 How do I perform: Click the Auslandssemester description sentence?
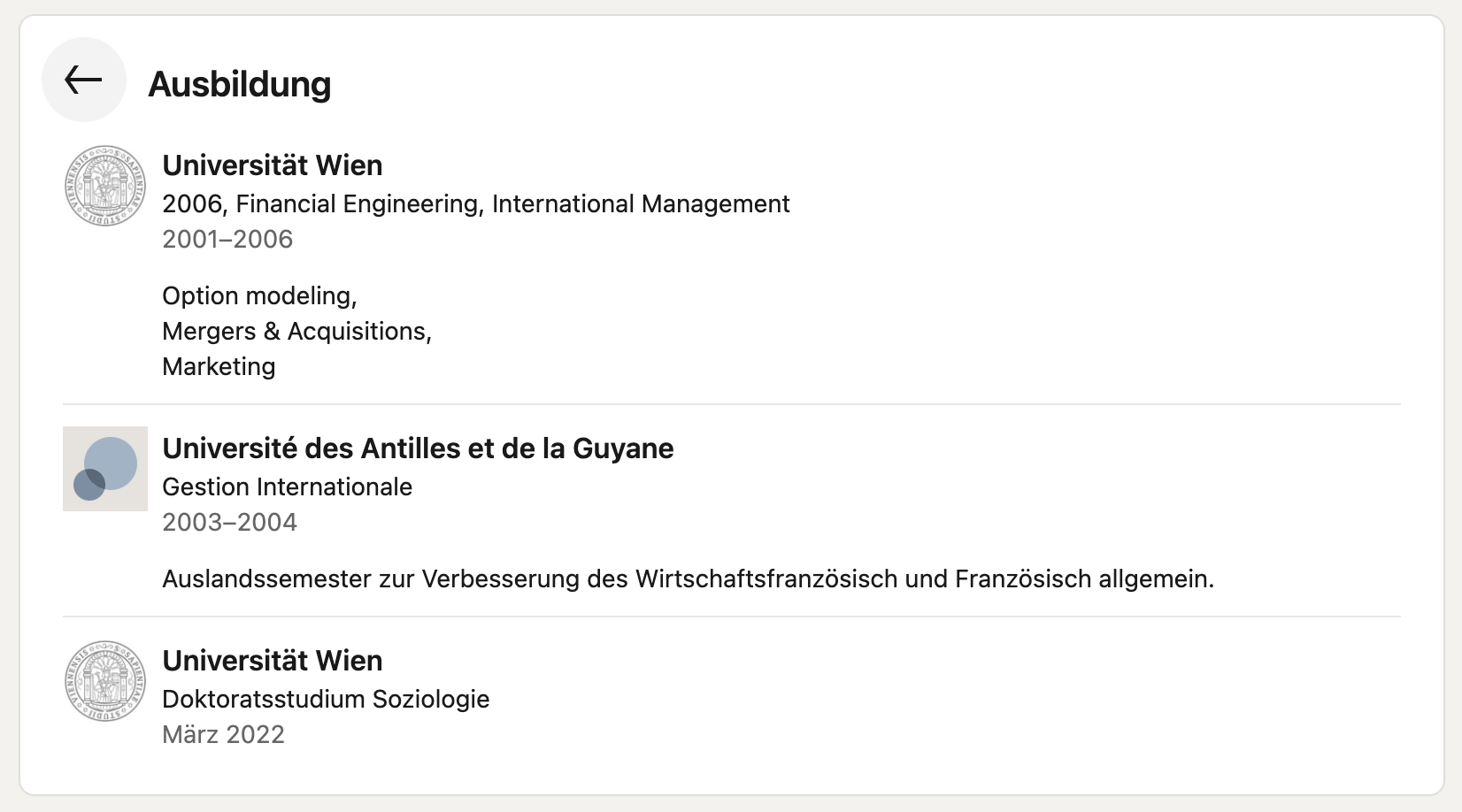689,578
